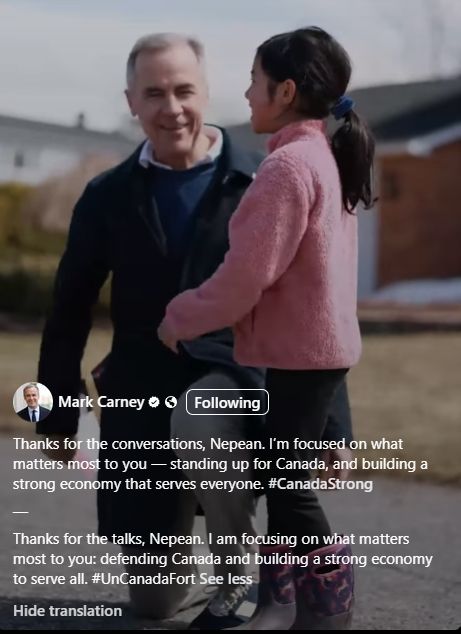This screenshot has height=634, width=461.
Task: Open Mark Carney's profile picture avatar
Action: (x=33, y=402)
